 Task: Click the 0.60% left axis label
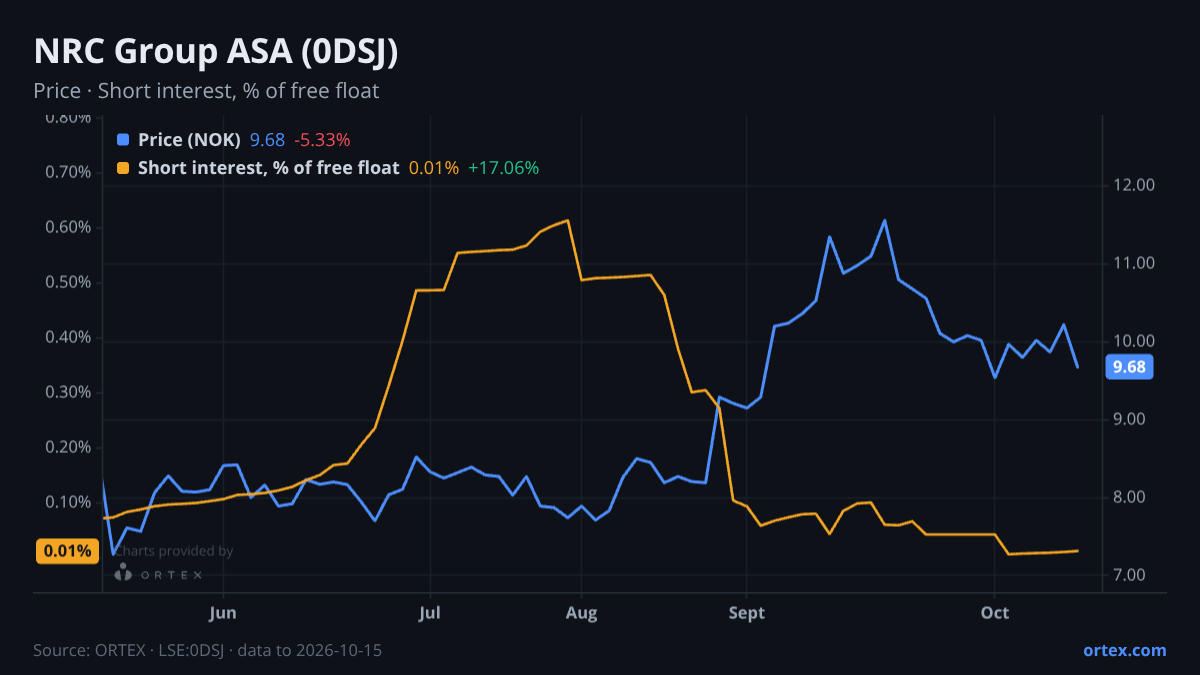68,227
